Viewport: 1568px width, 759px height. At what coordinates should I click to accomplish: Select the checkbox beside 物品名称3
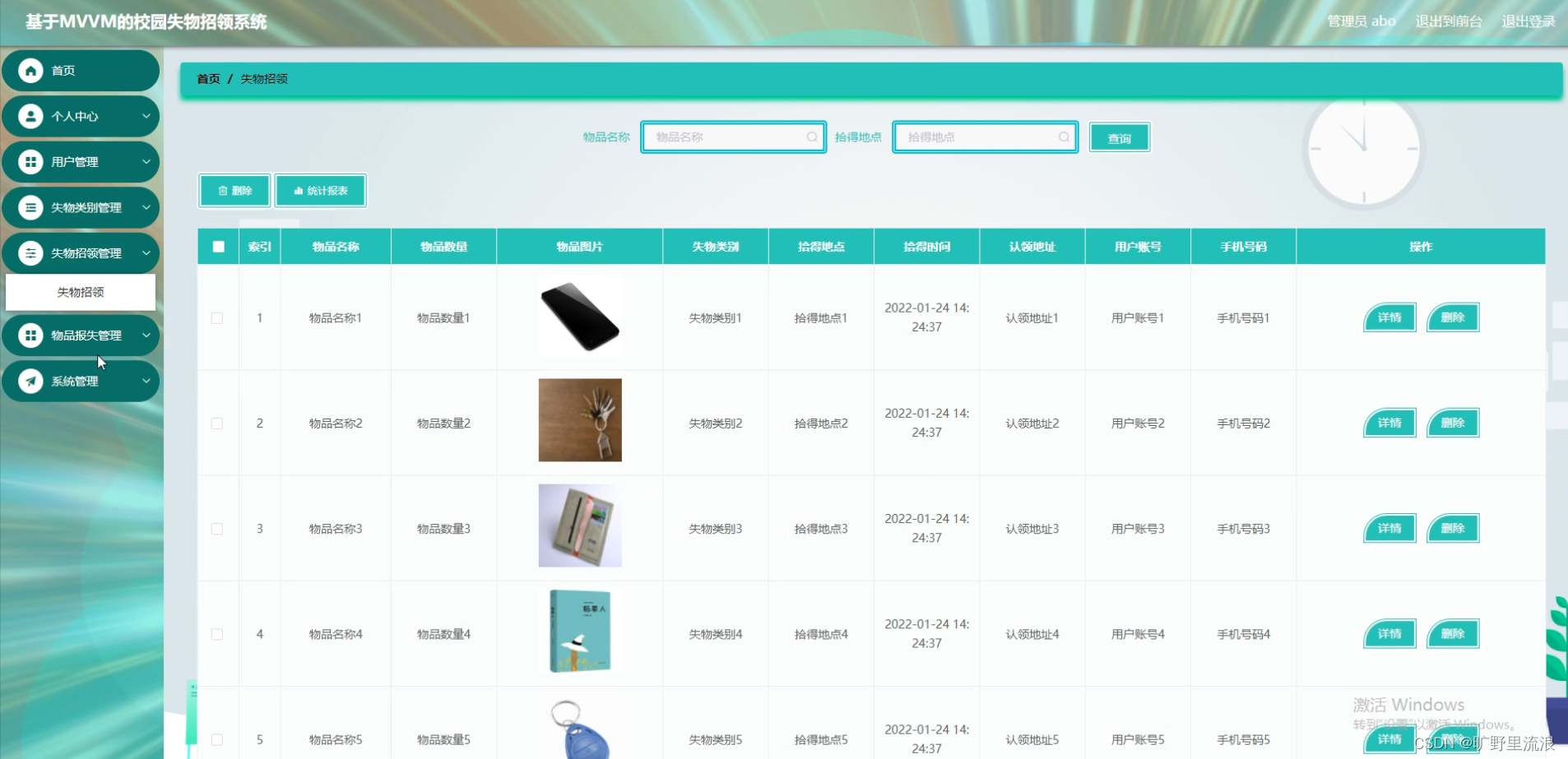coord(217,529)
